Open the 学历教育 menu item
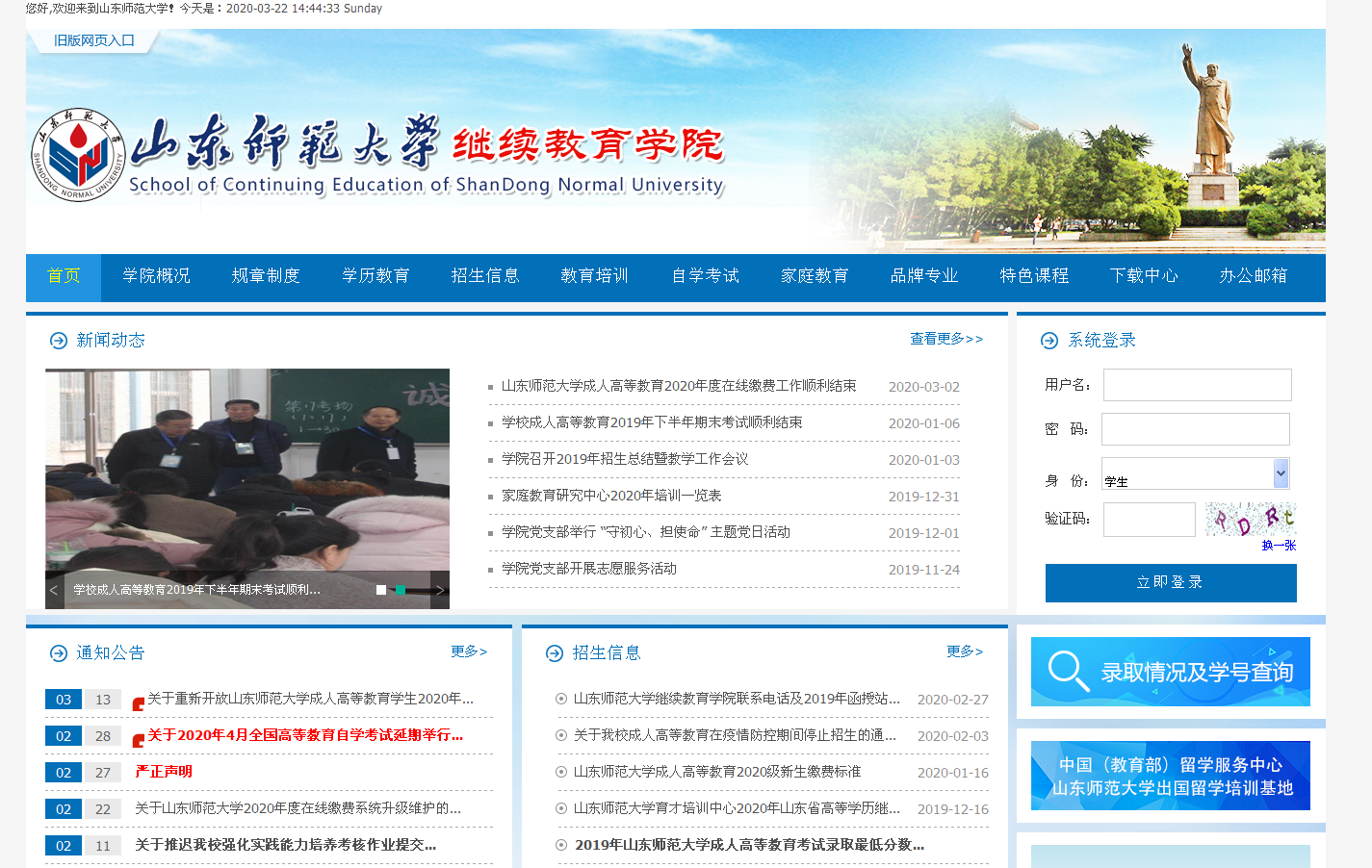Viewport: 1372px width, 868px height. [x=375, y=276]
